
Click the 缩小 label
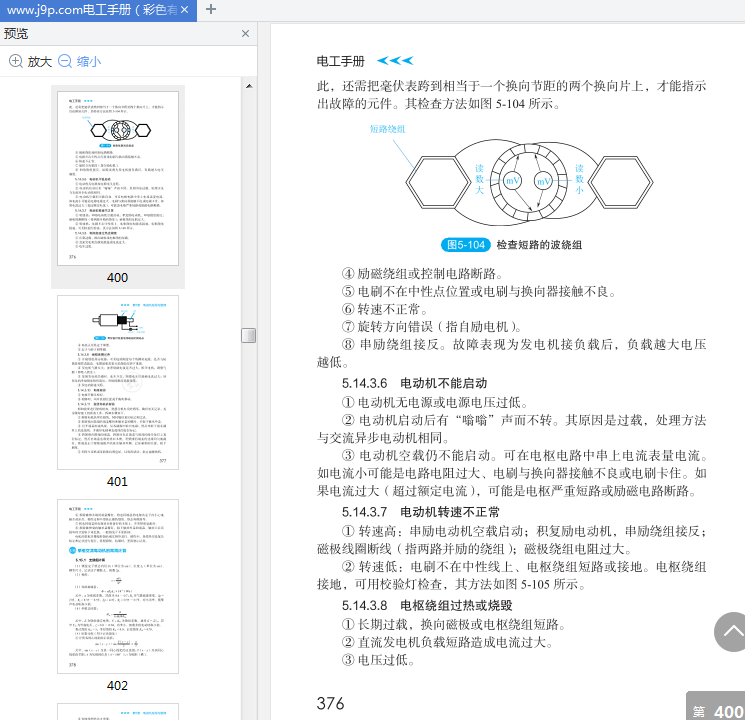(x=89, y=62)
